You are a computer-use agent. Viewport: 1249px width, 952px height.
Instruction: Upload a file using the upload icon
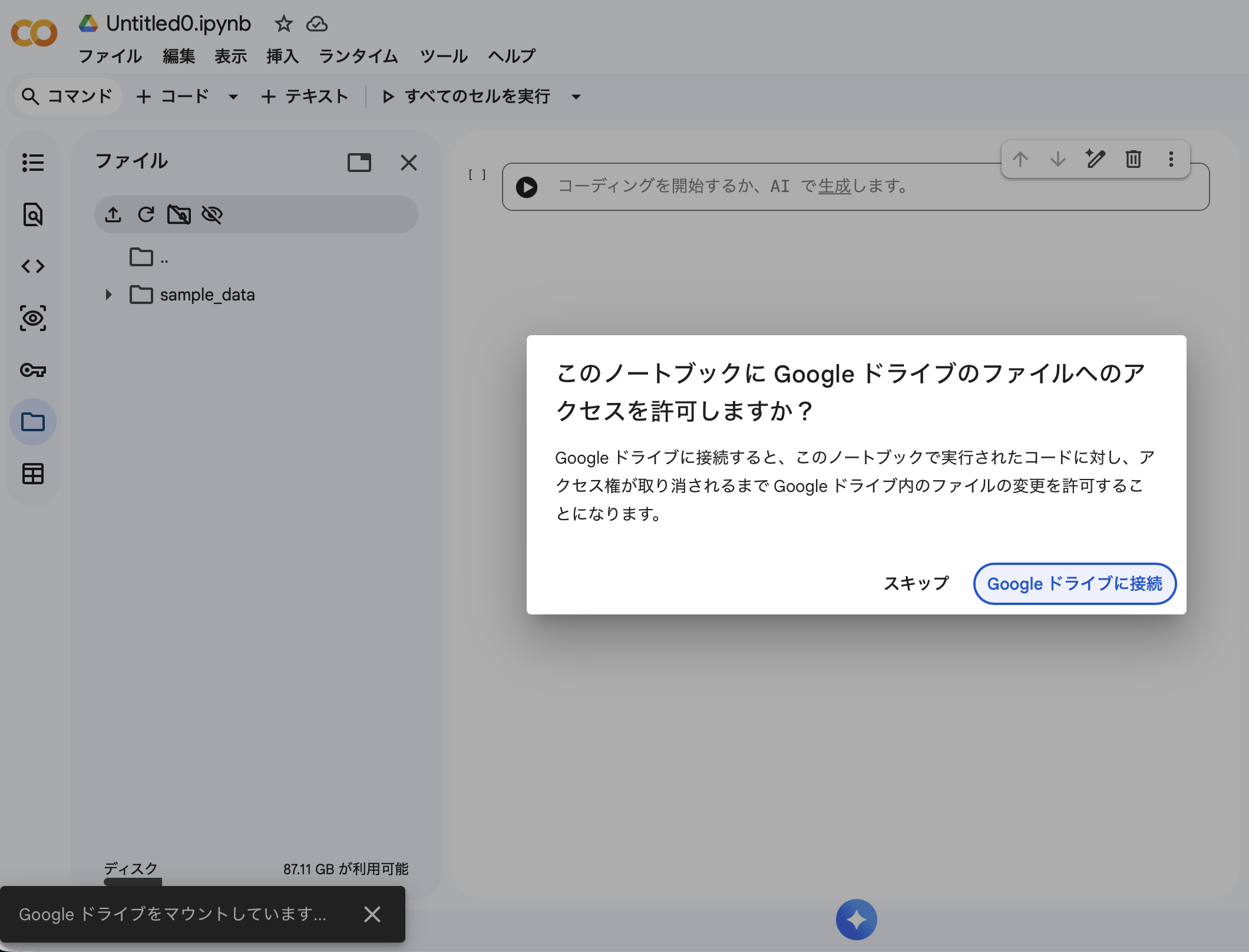coord(114,214)
